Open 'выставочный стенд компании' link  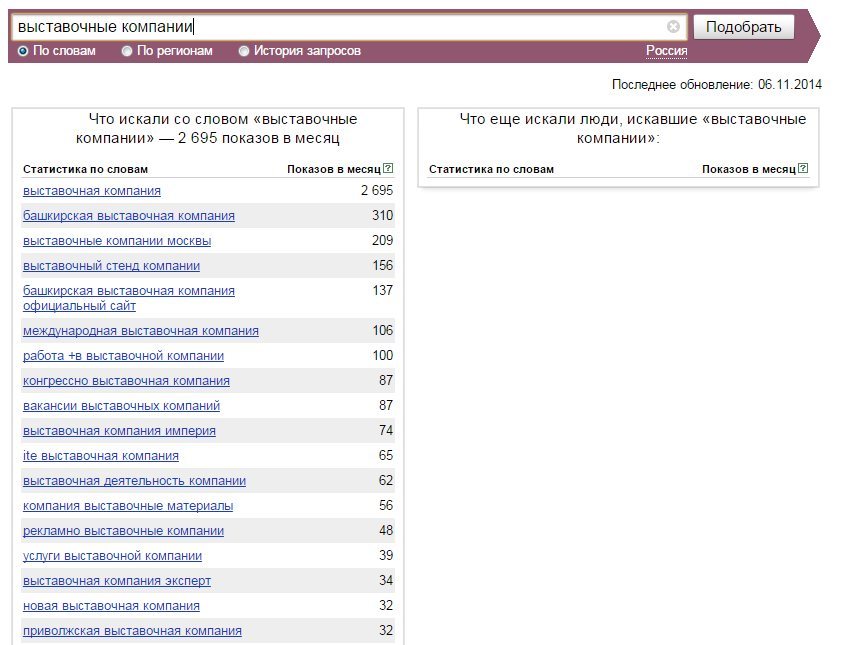[x=112, y=265]
